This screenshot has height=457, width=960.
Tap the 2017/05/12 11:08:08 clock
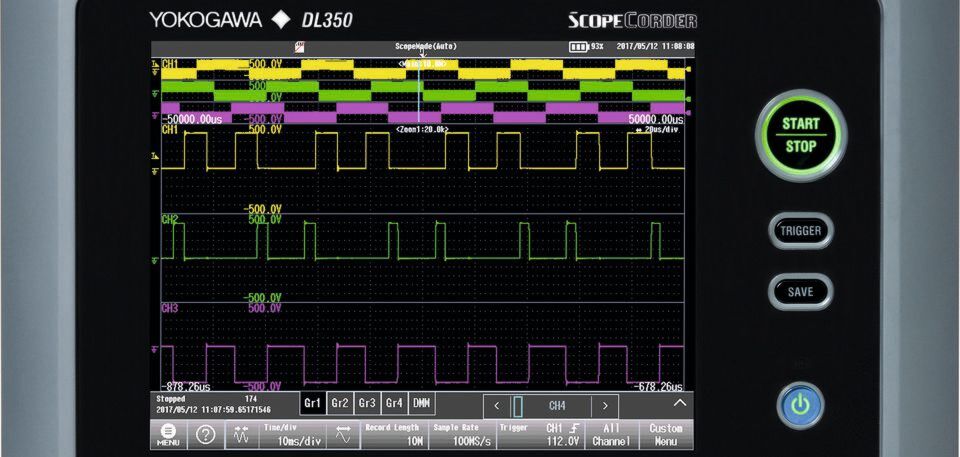655,46
